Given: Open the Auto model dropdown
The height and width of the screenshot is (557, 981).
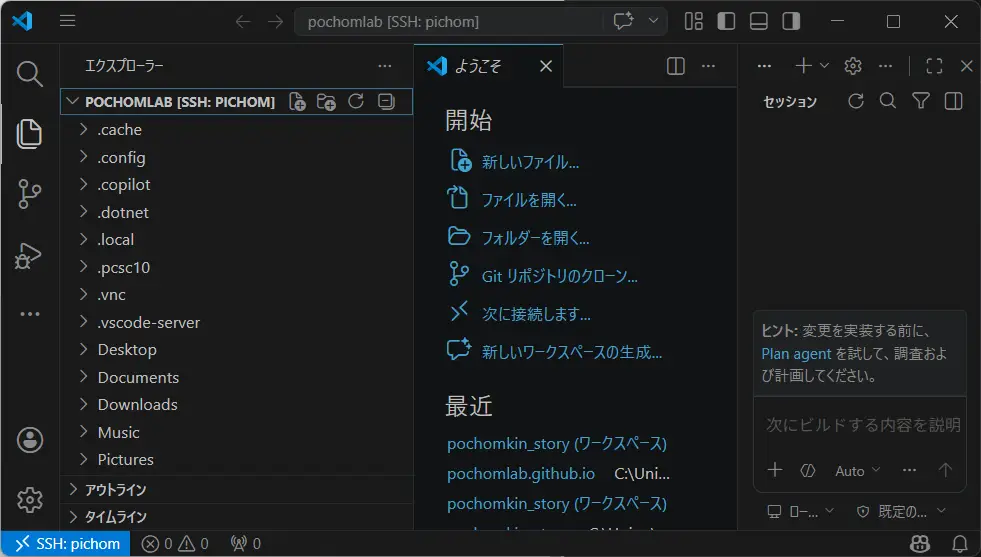Looking at the screenshot, I should [x=857, y=471].
